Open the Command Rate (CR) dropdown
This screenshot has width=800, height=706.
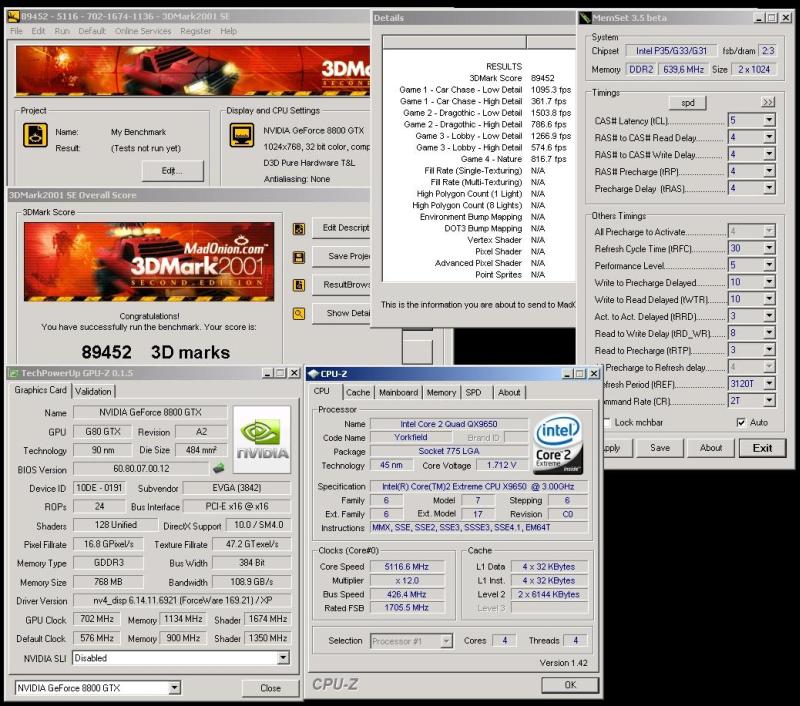769,400
